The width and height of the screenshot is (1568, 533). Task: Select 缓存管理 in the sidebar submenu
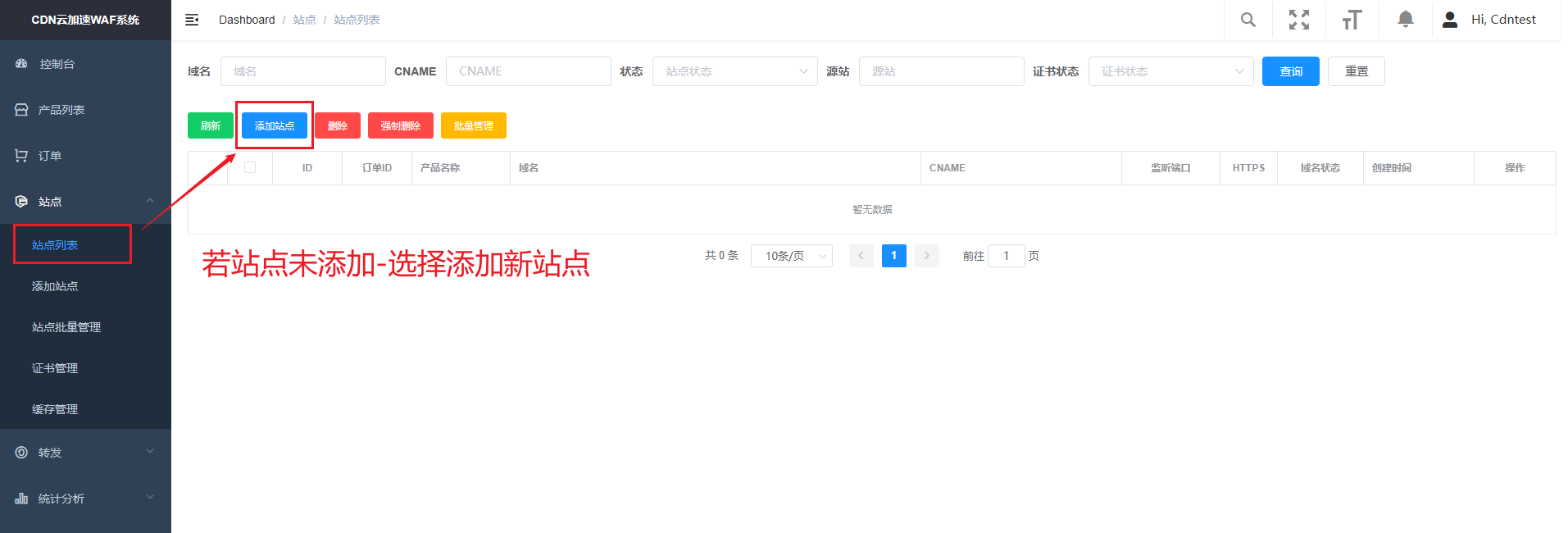[x=55, y=409]
